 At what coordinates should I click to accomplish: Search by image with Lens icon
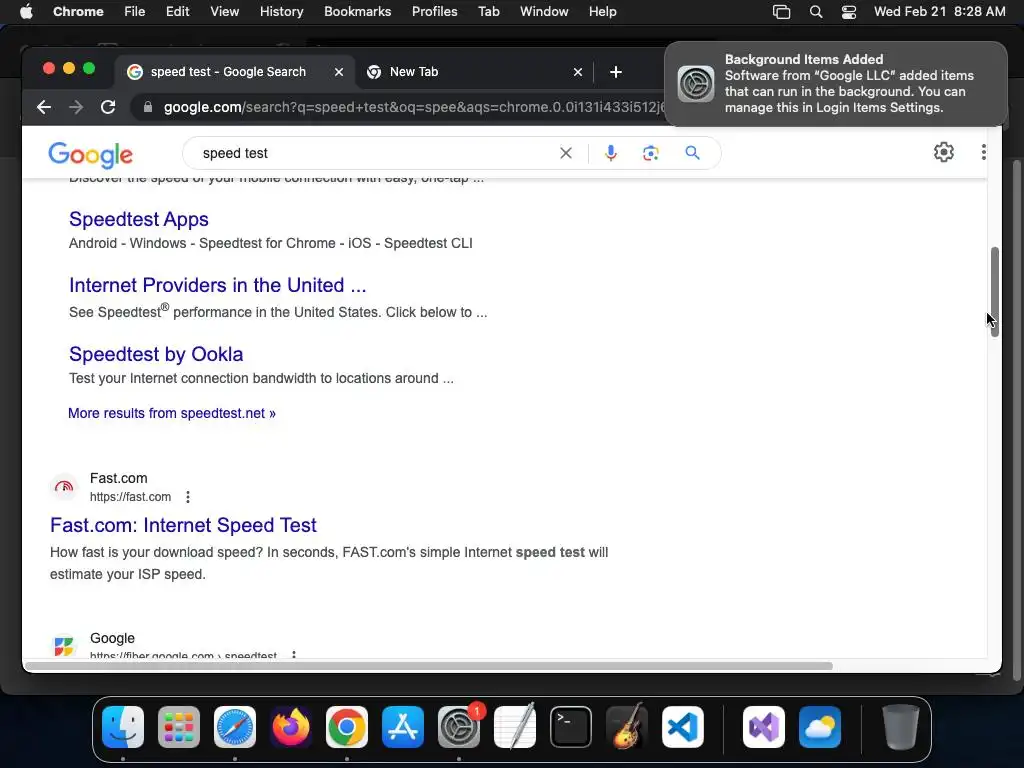click(x=650, y=153)
